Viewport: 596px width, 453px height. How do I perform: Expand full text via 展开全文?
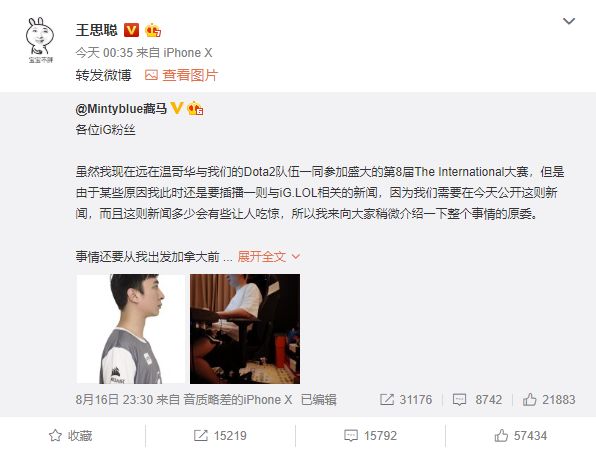[x=262, y=257]
